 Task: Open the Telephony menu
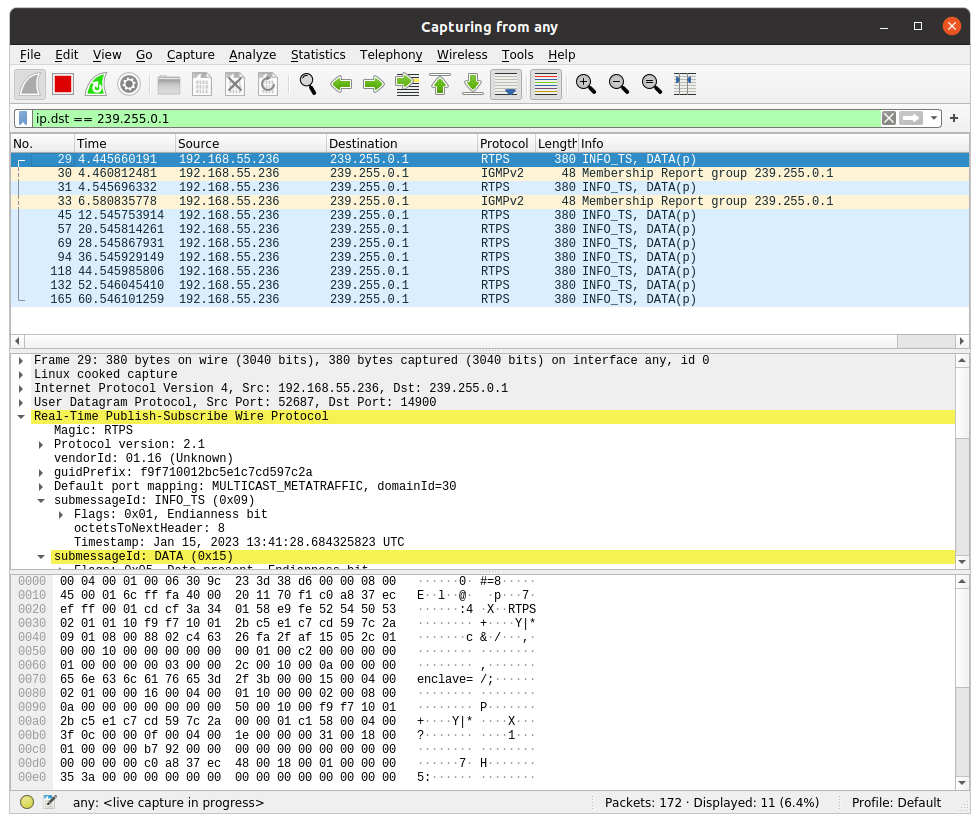[x=391, y=55]
